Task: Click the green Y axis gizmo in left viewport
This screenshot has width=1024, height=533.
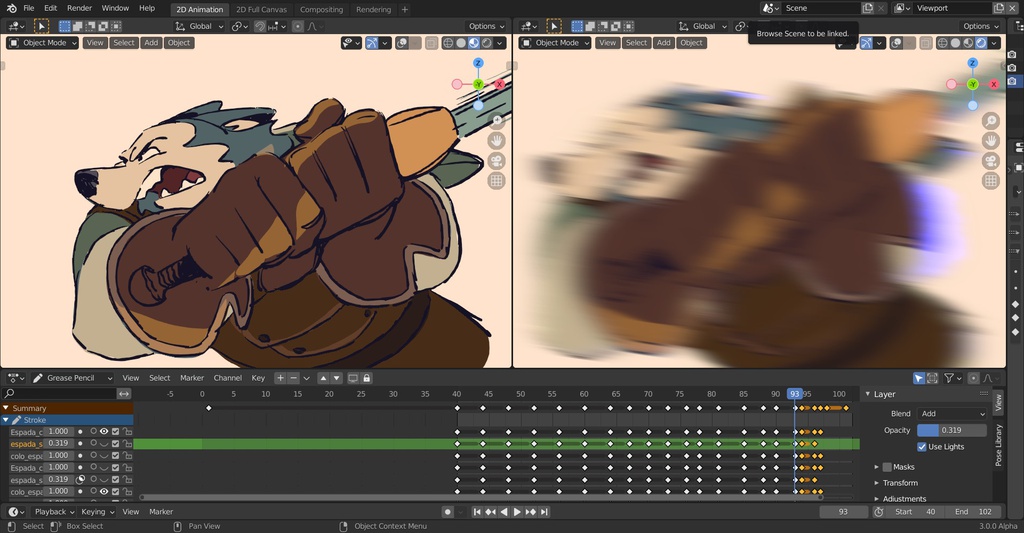Action: [478, 84]
